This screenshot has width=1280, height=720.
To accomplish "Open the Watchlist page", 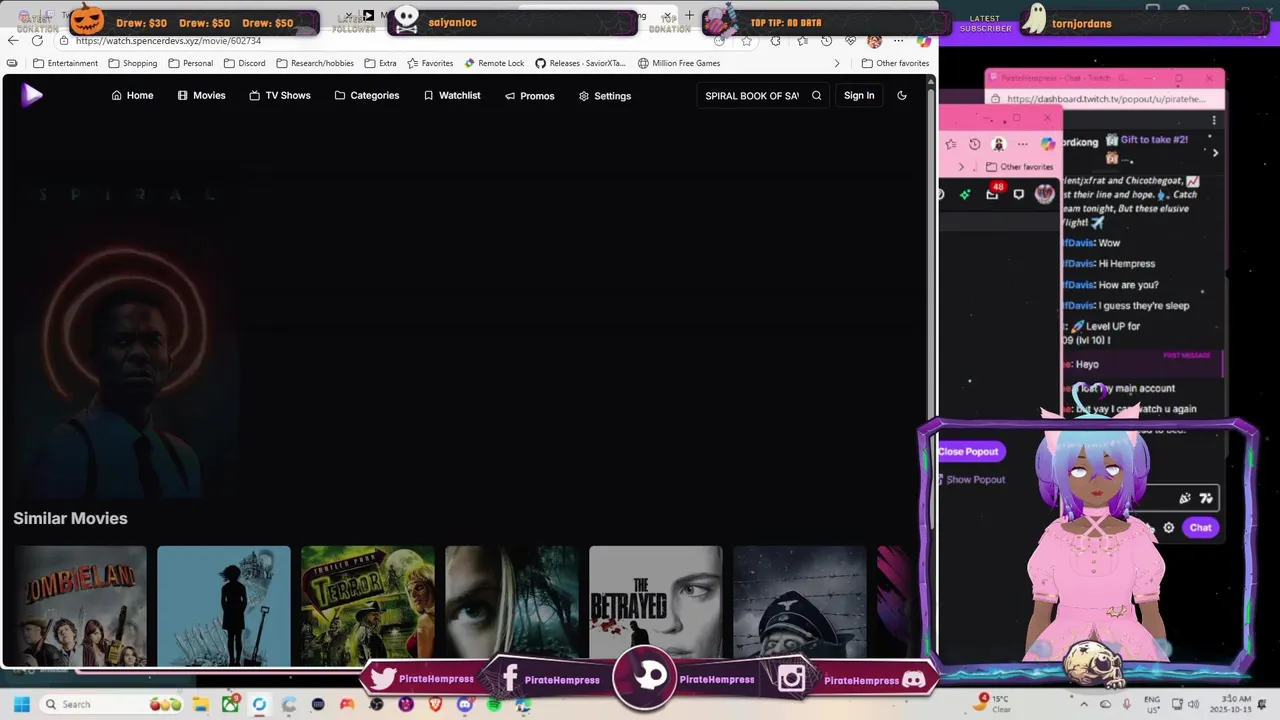I will click(452, 96).
